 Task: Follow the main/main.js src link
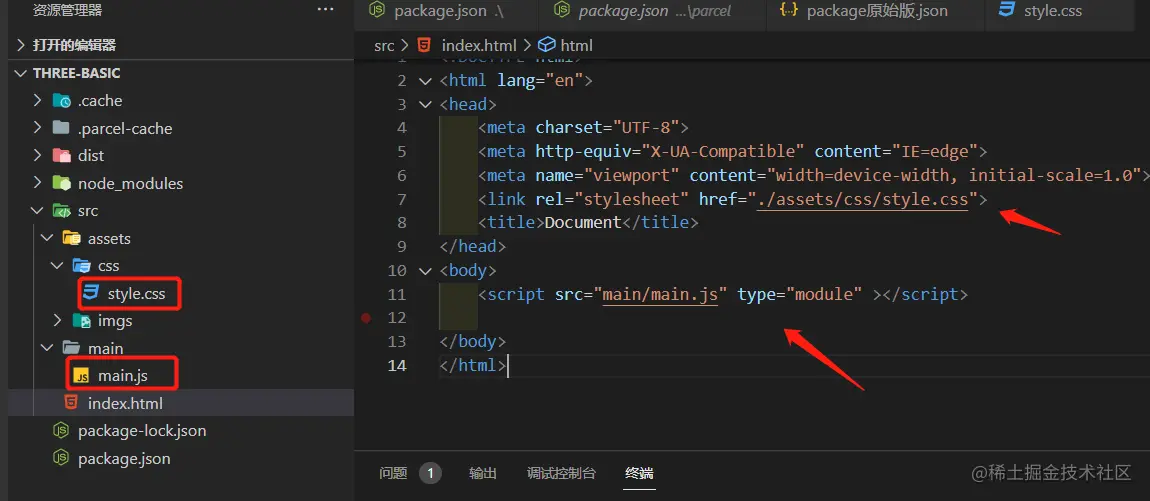coord(660,294)
